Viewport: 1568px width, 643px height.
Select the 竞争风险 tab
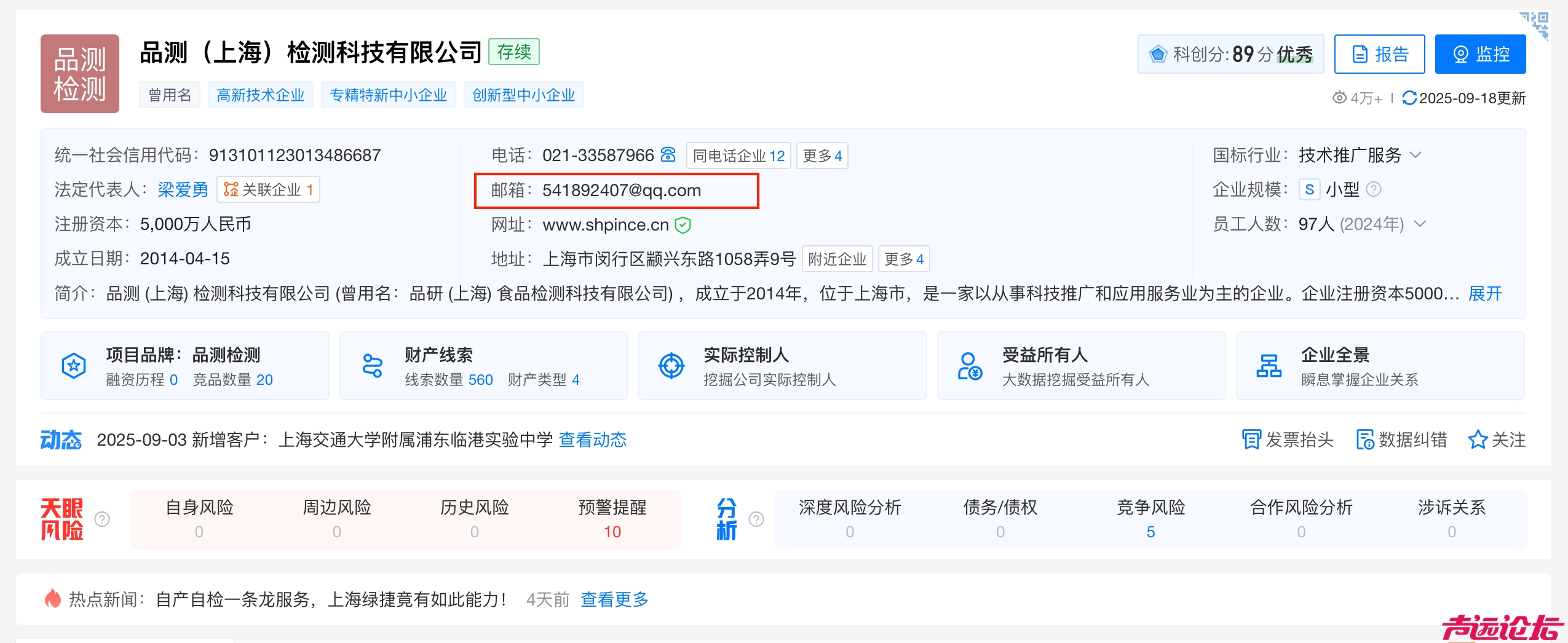click(1151, 519)
